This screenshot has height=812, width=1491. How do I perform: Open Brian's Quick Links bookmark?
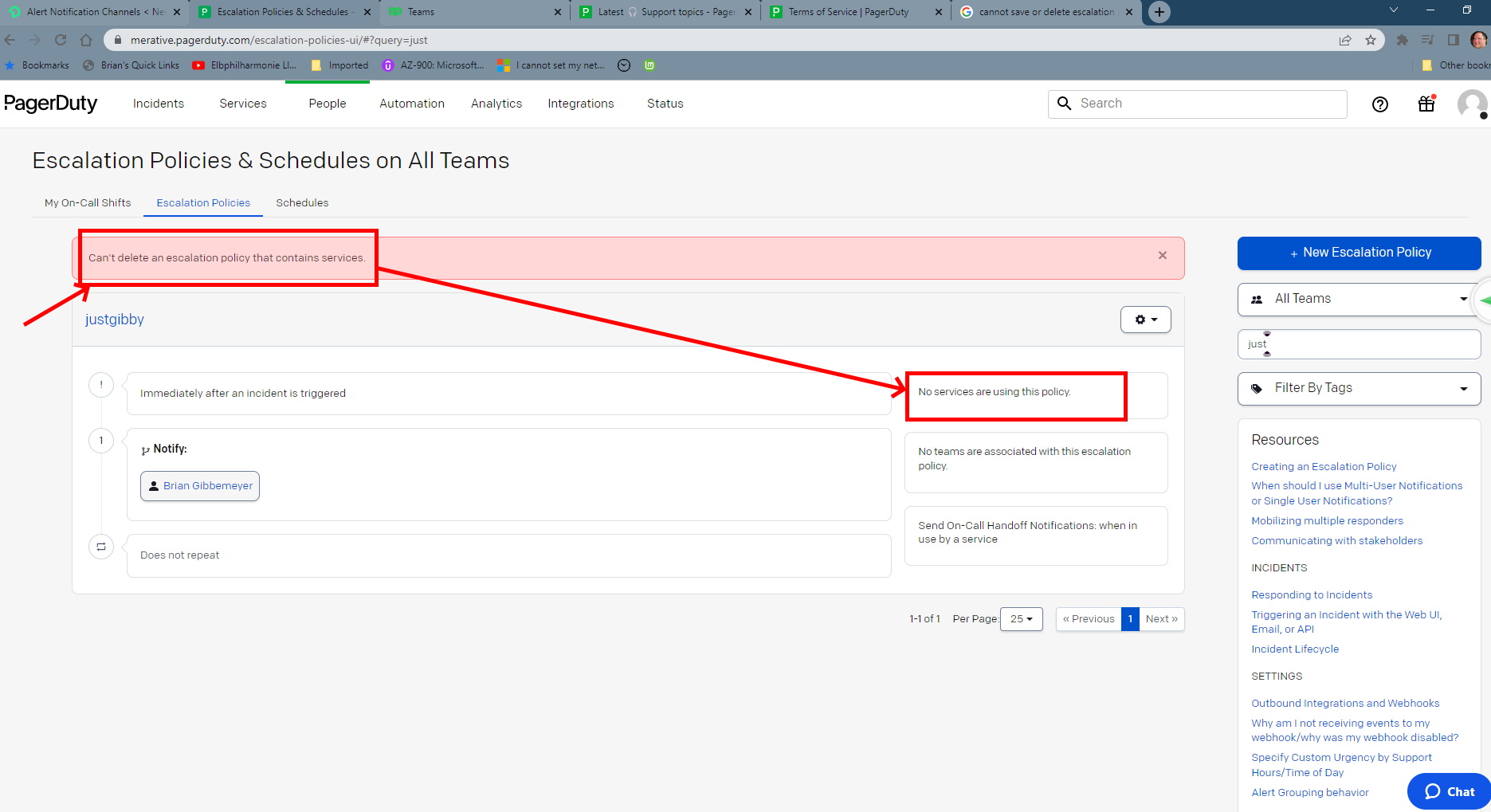click(x=131, y=65)
